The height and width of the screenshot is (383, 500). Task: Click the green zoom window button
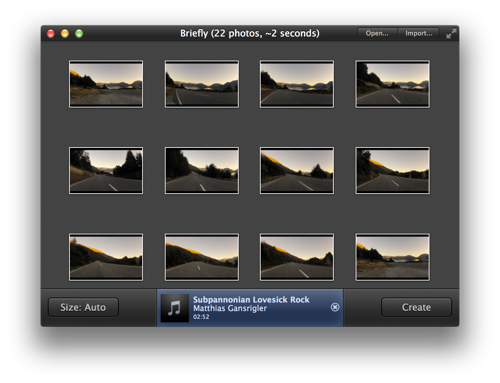point(79,33)
